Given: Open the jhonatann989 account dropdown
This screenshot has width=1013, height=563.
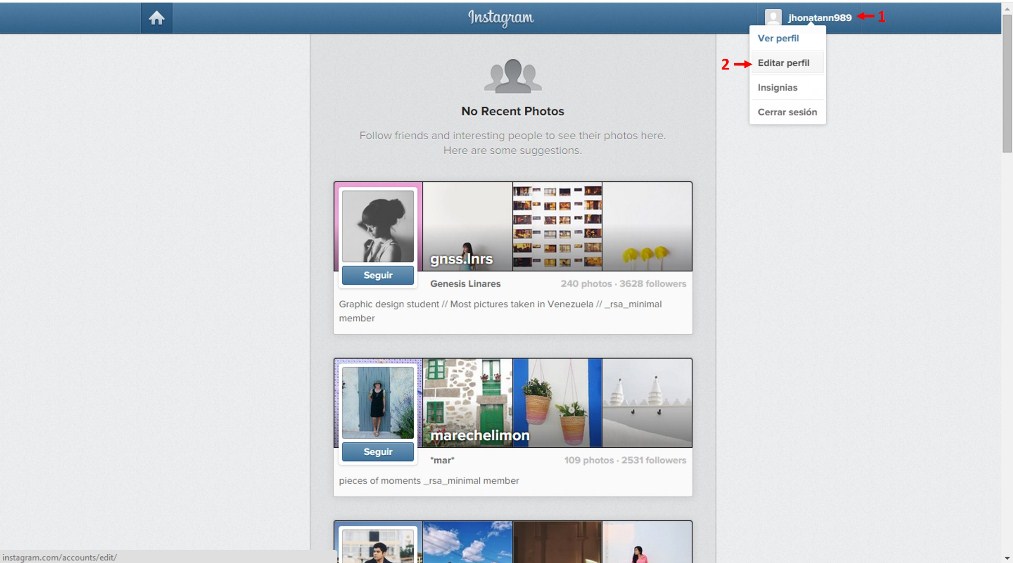Looking at the screenshot, I should 819,17.
